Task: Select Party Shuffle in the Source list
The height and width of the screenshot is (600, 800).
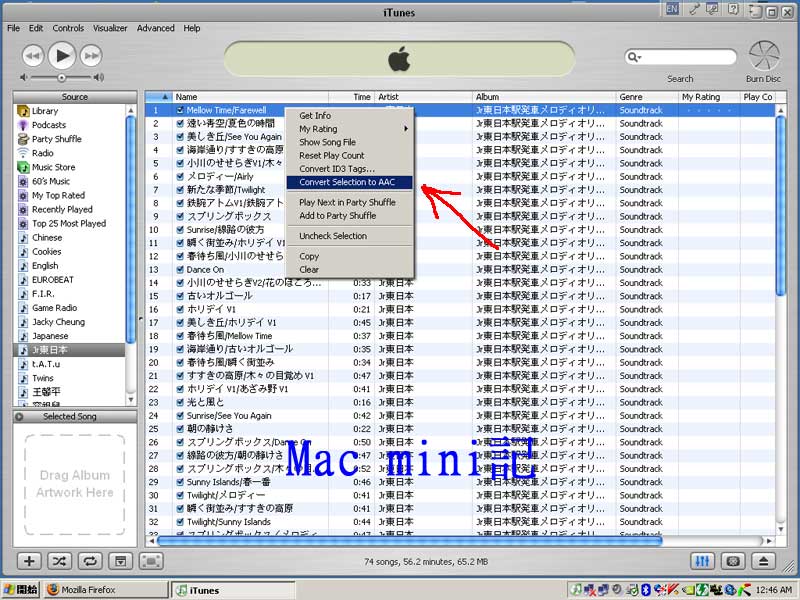Action: 54,139
